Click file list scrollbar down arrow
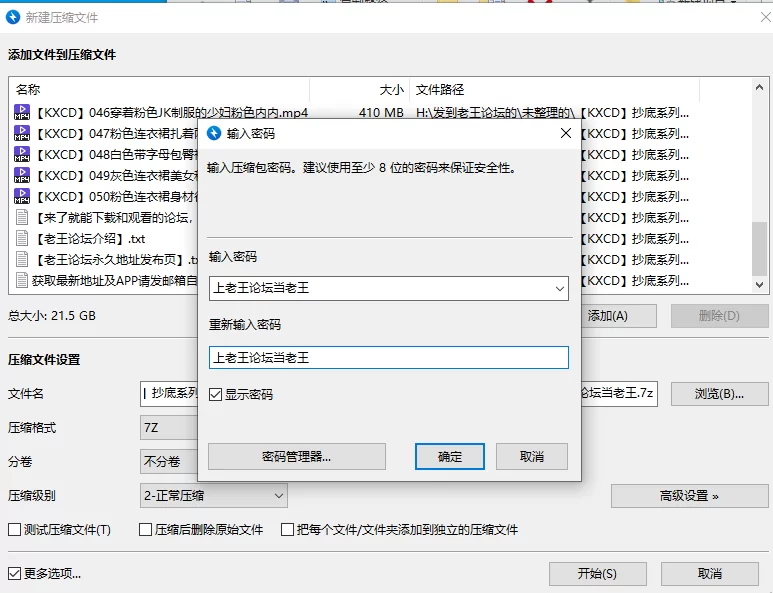773x593 pixels. [759, 284]
